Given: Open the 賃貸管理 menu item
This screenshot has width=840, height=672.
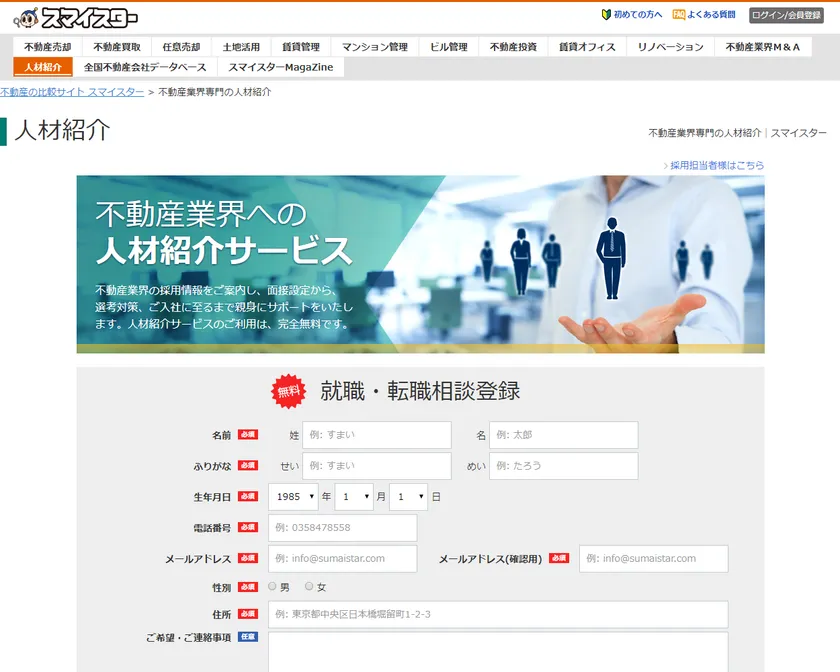Looking at the screenshot, I should tap(301, 47).
